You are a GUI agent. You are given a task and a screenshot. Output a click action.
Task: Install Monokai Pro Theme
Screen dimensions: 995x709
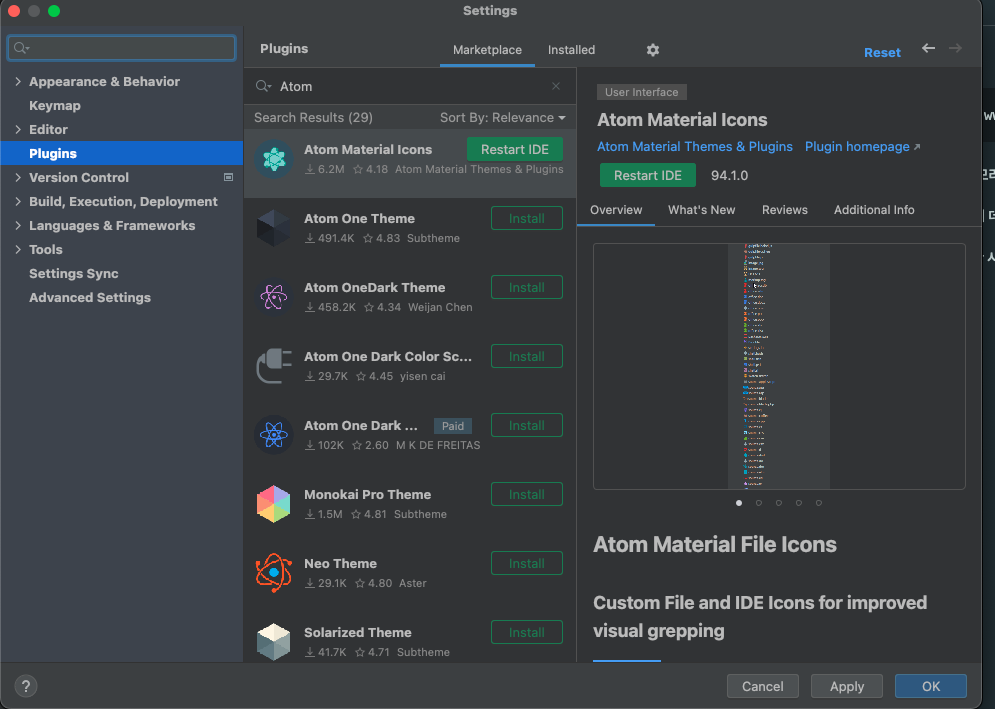coord(527,494)
